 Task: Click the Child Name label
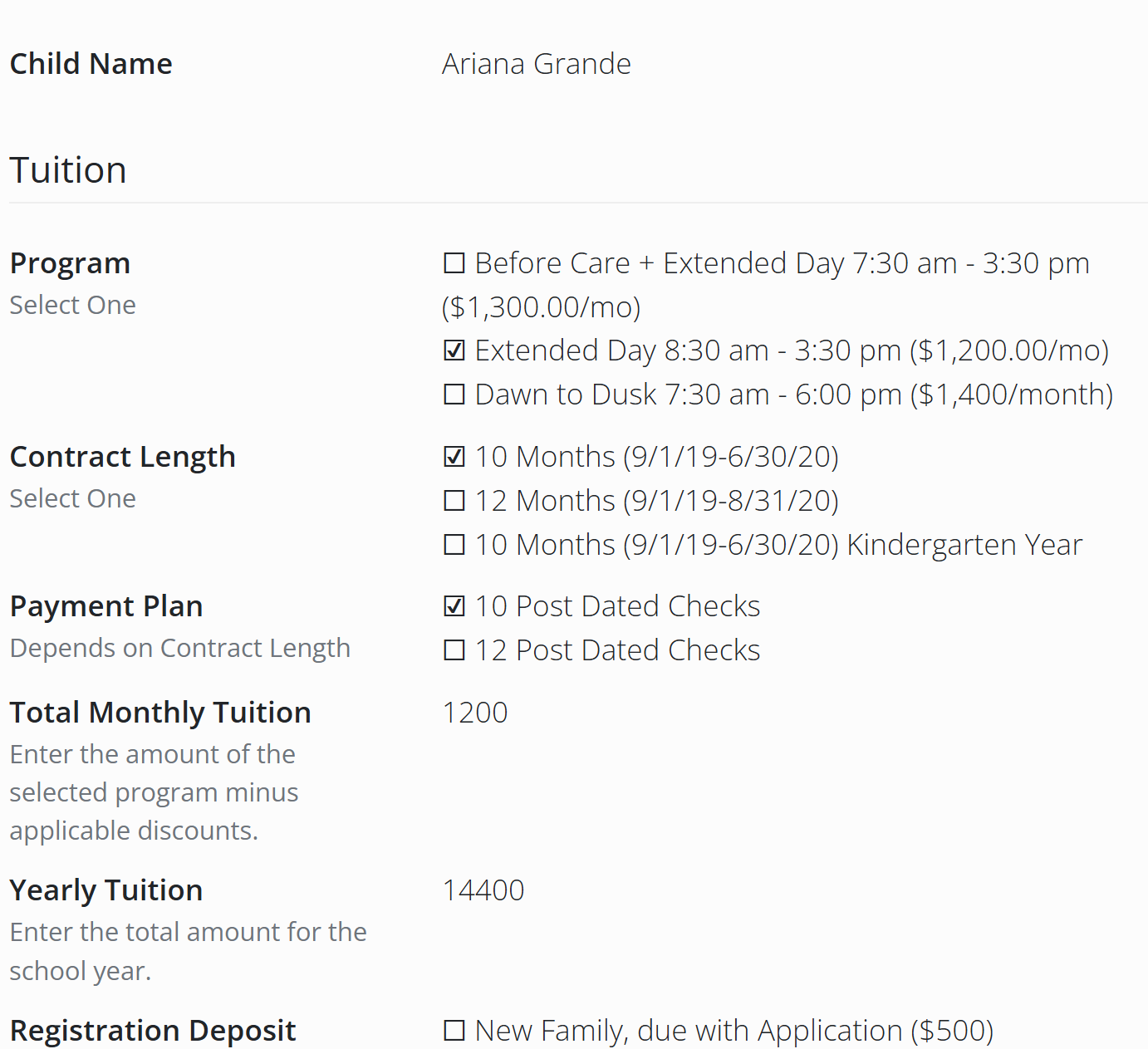click(91, 64)
